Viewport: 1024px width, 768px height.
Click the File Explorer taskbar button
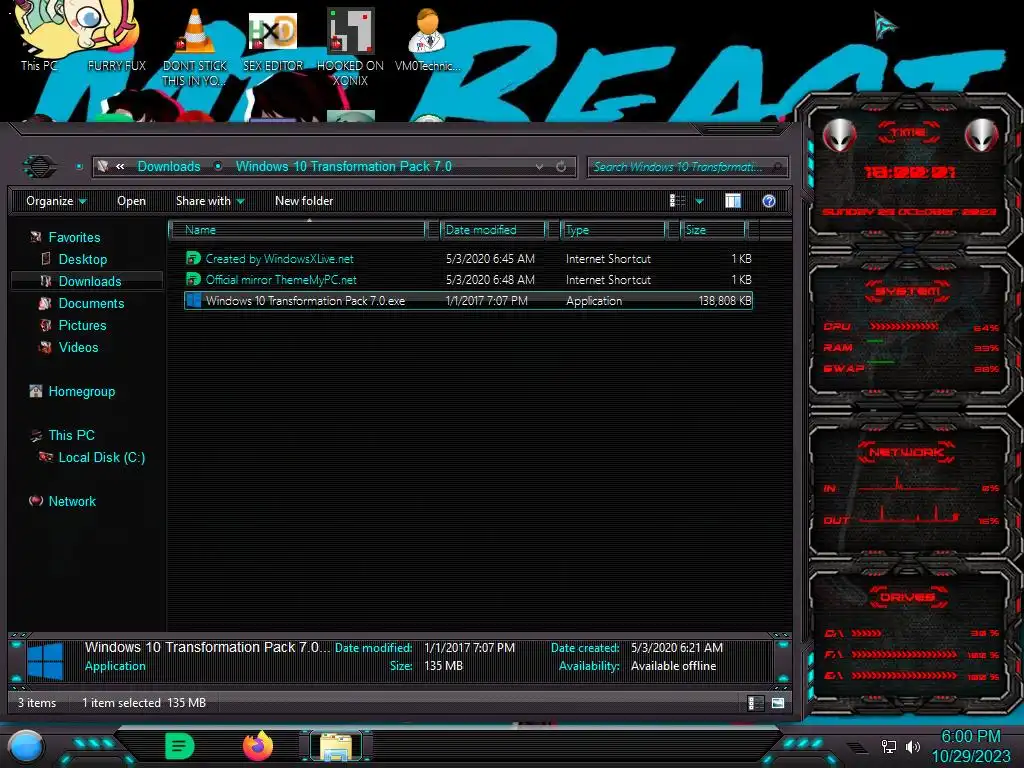(x=336, y=746)
